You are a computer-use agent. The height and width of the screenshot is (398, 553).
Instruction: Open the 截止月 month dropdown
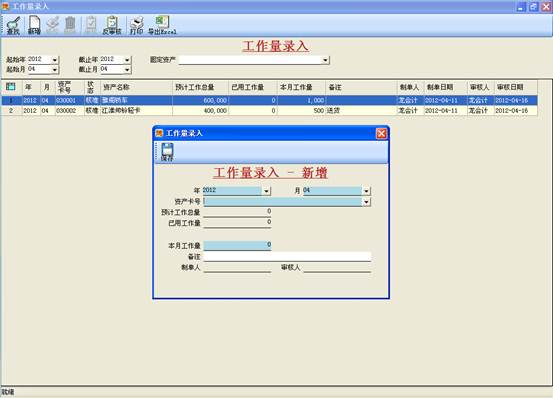click(127, 70)
